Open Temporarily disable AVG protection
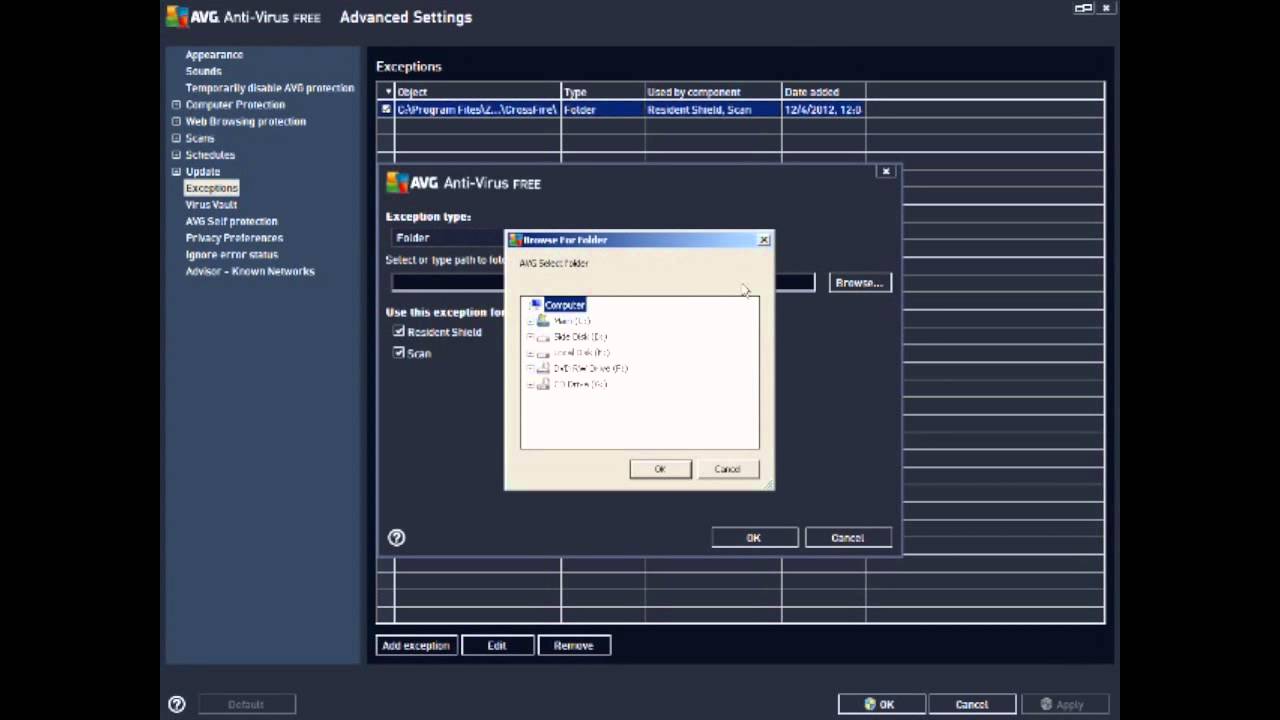The height and width of the screenshot is (720, 1280). click(269, 88)
